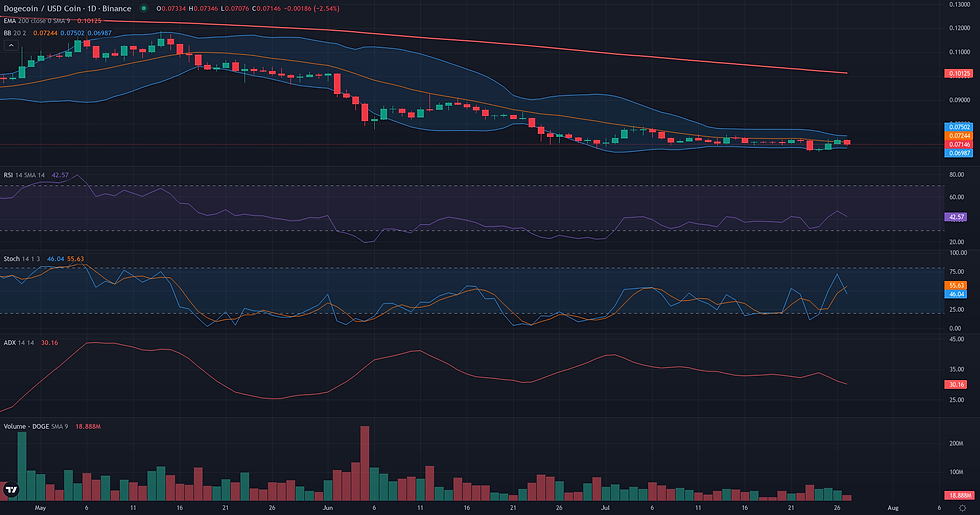The height and width of the screenshot is (515, 980).
Task: Click the May label on the time axis
Action: pos(41,508)
